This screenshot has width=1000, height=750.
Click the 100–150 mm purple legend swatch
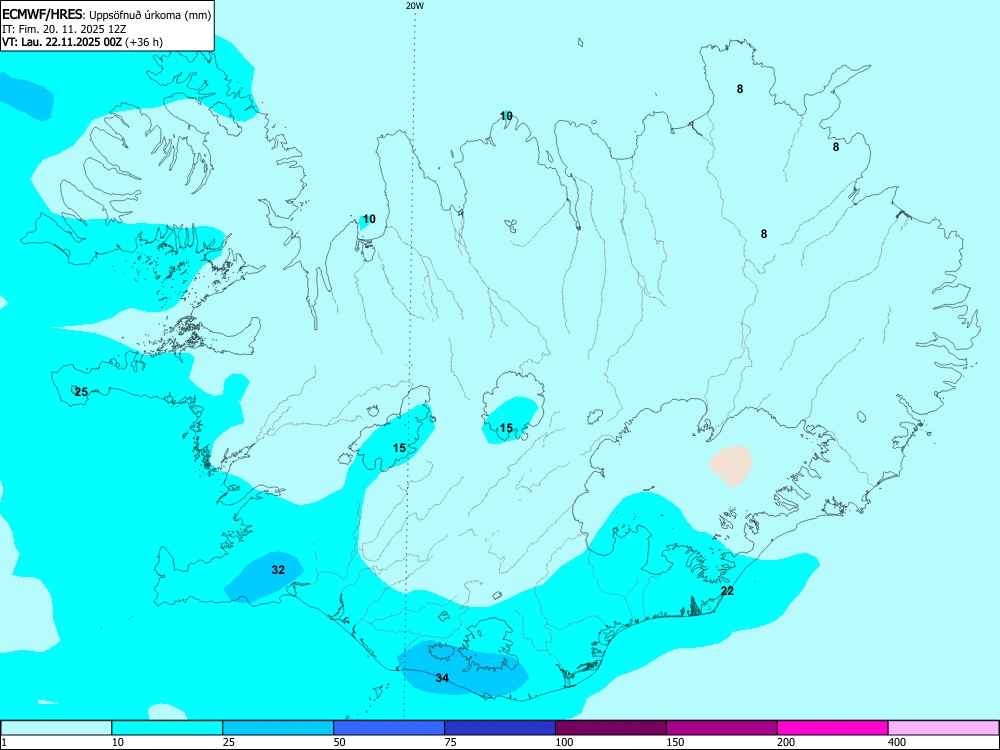click(x=611, y=728)
